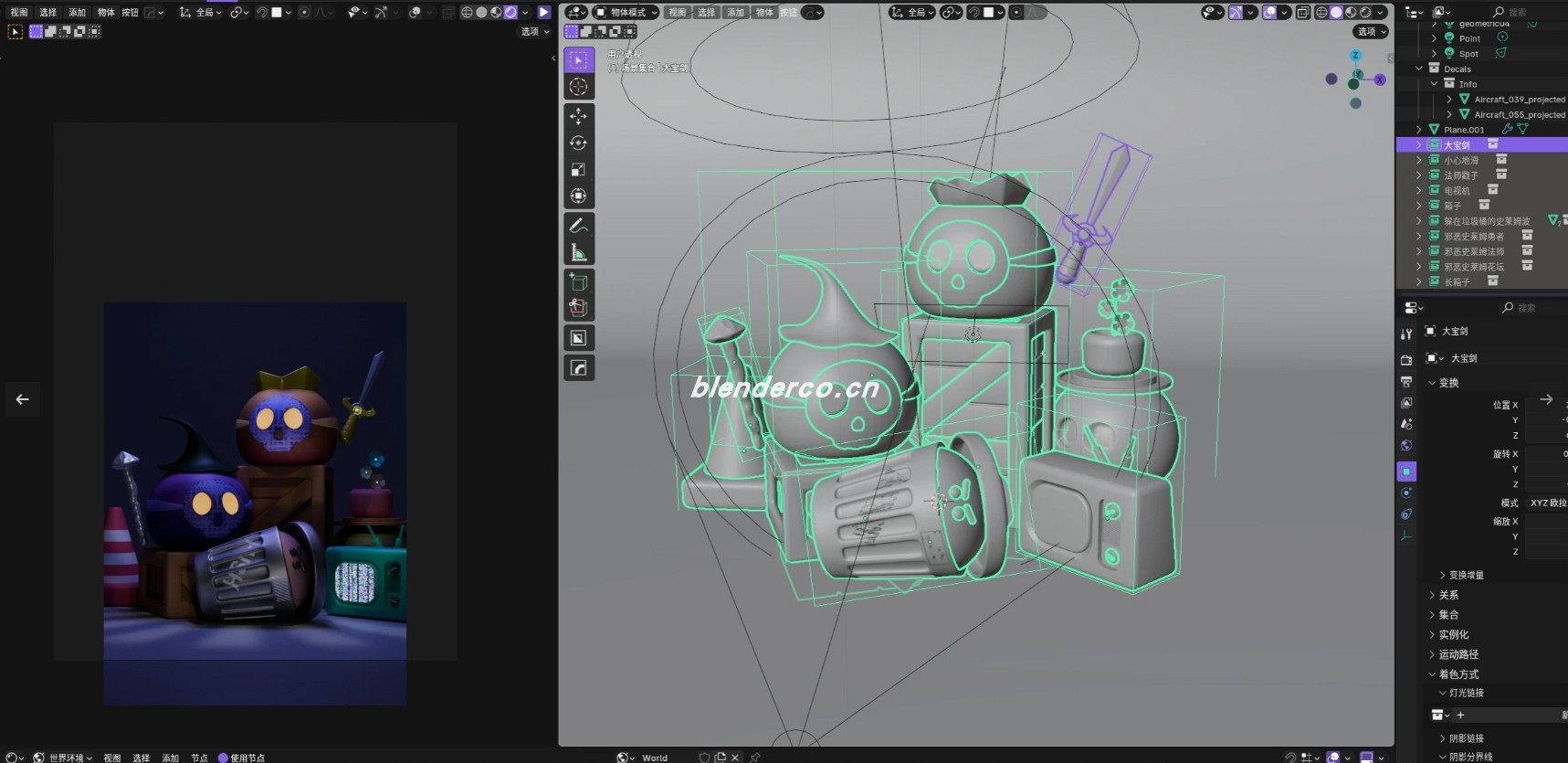
Task: Choose the Measure tool
Action: click(578, 251)
